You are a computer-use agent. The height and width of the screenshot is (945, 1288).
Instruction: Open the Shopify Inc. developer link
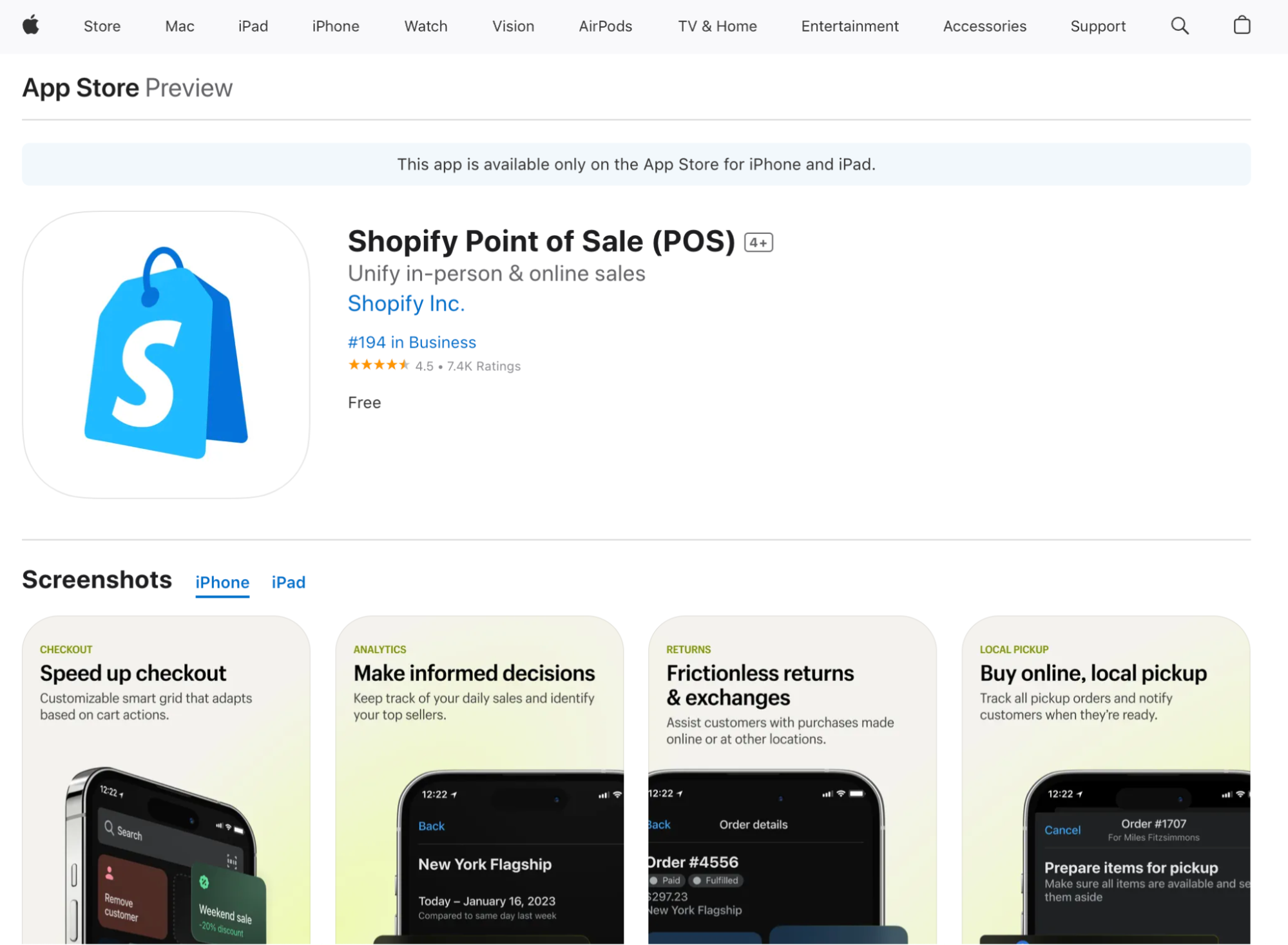[406, 303]
